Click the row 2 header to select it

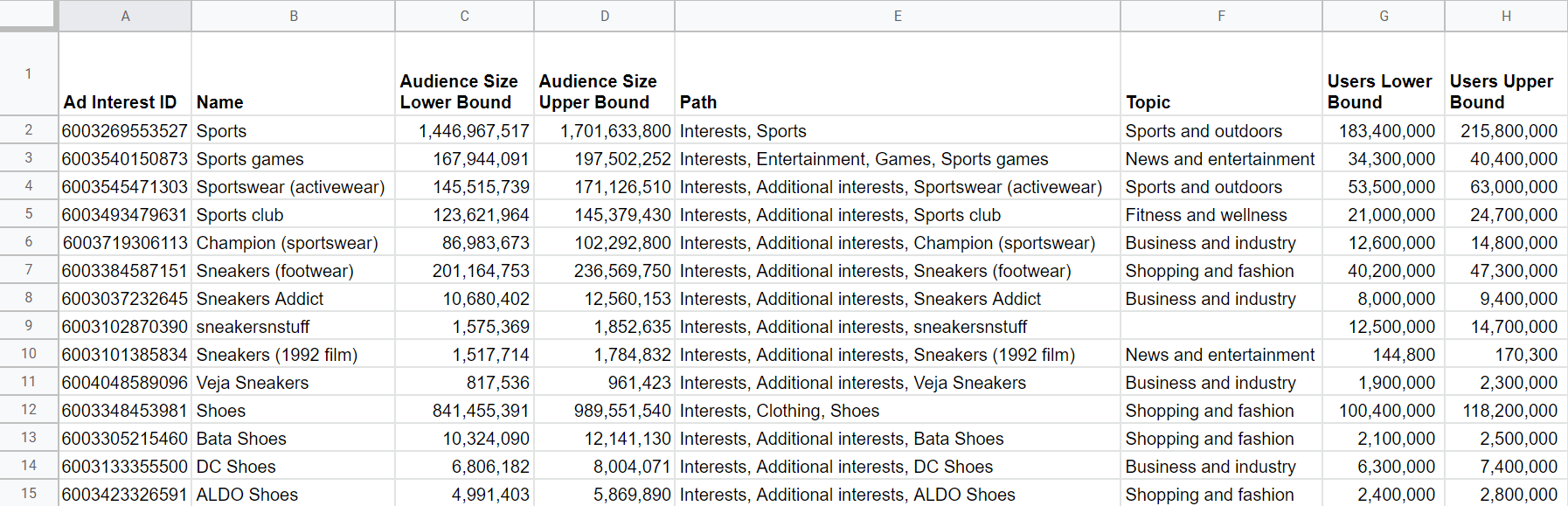coord(28,129)
